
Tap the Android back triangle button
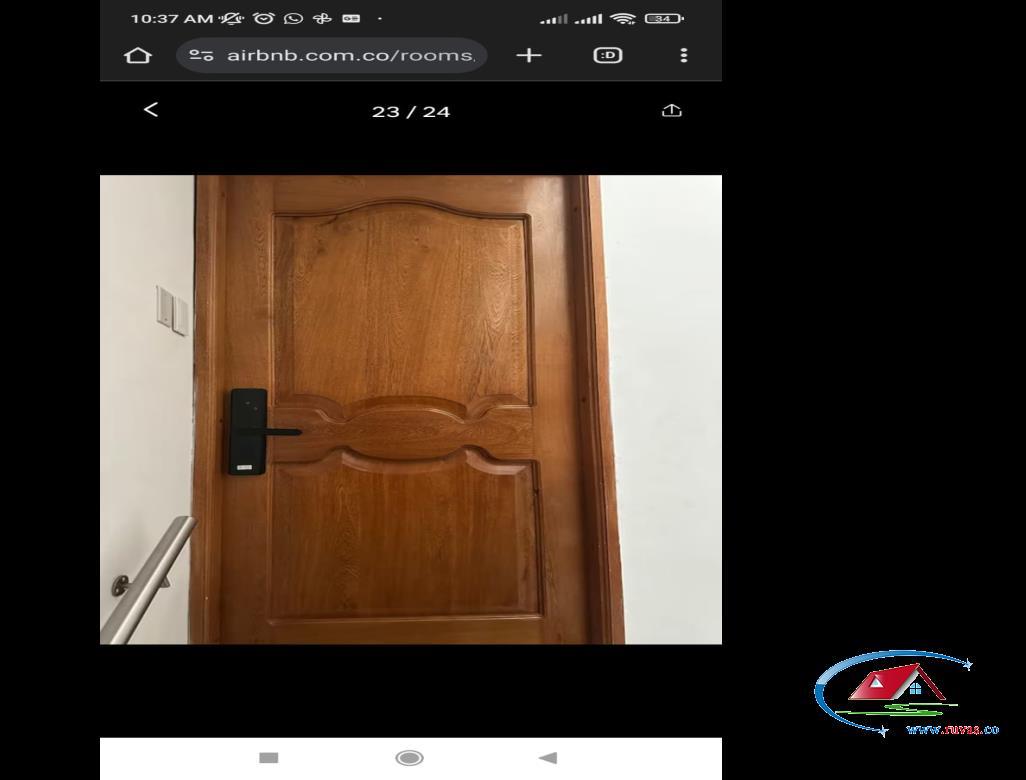548,758
